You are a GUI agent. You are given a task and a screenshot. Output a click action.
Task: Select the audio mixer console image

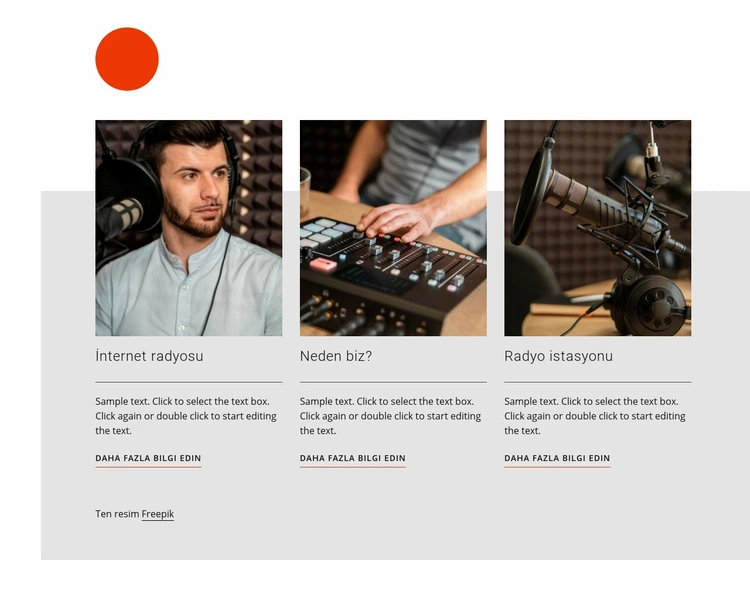click(393, 228)
